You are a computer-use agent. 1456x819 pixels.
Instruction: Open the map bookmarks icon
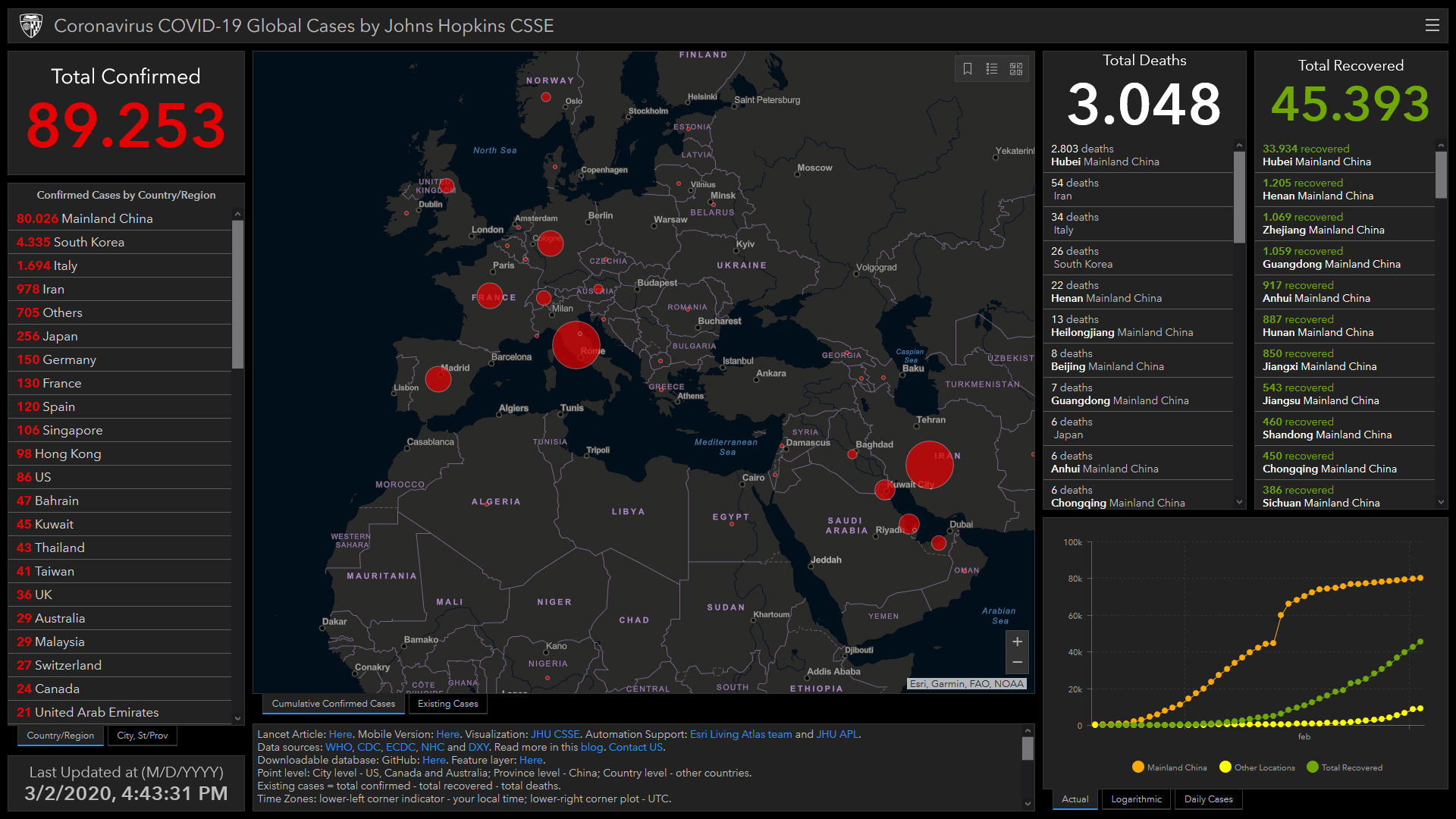coord(968,69)
